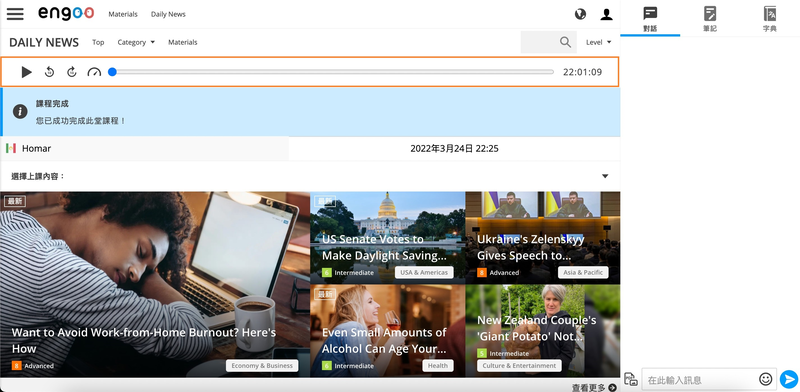The image size is (800, 392).
Task: Open the Category dropdown
Action: tap(136, 42)
